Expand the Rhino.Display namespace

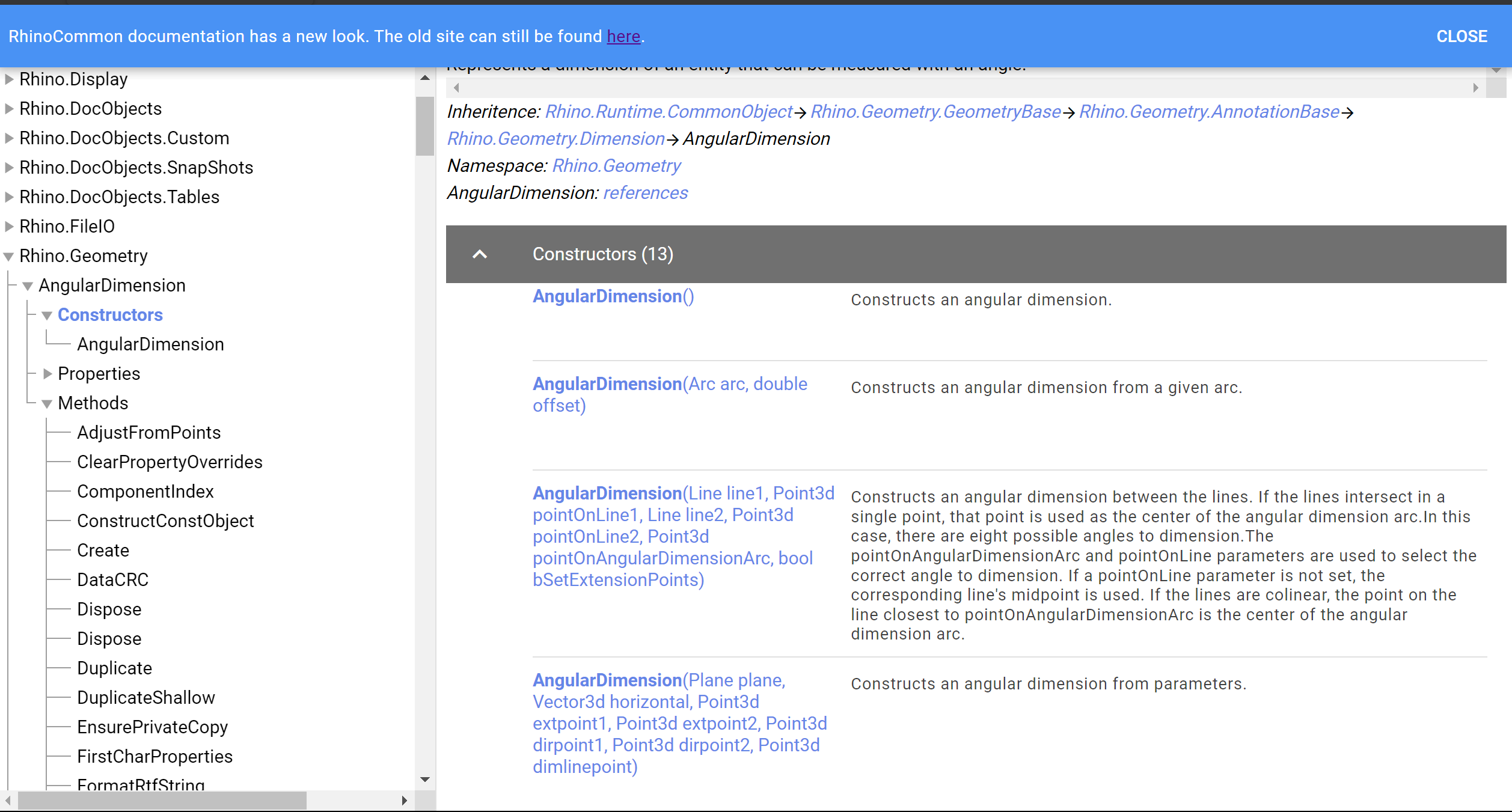click(9, 79)
